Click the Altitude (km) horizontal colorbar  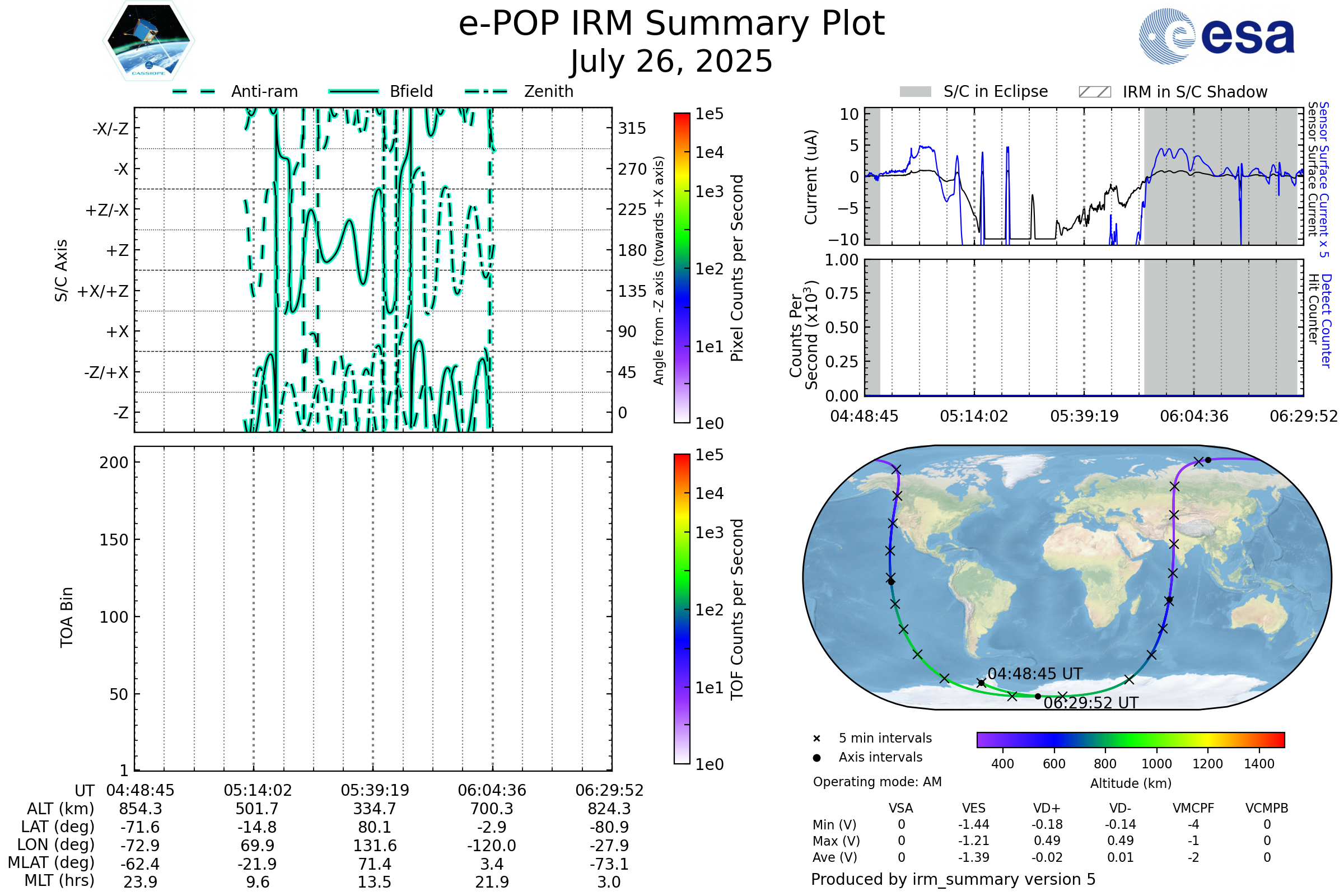coord(1130,739)
